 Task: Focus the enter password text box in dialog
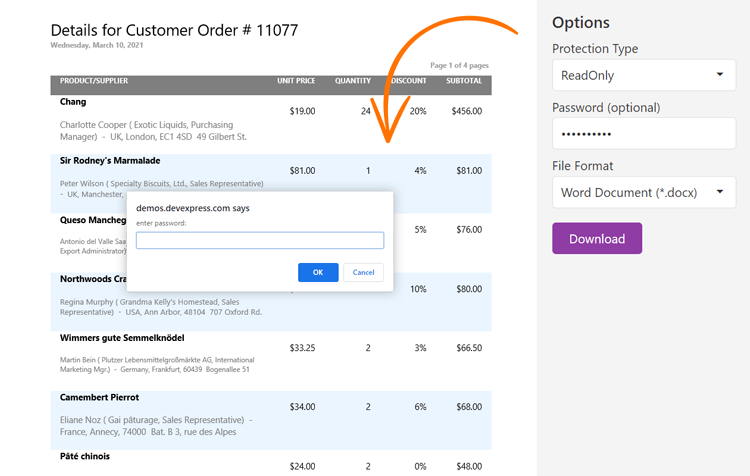click(260, 240)
